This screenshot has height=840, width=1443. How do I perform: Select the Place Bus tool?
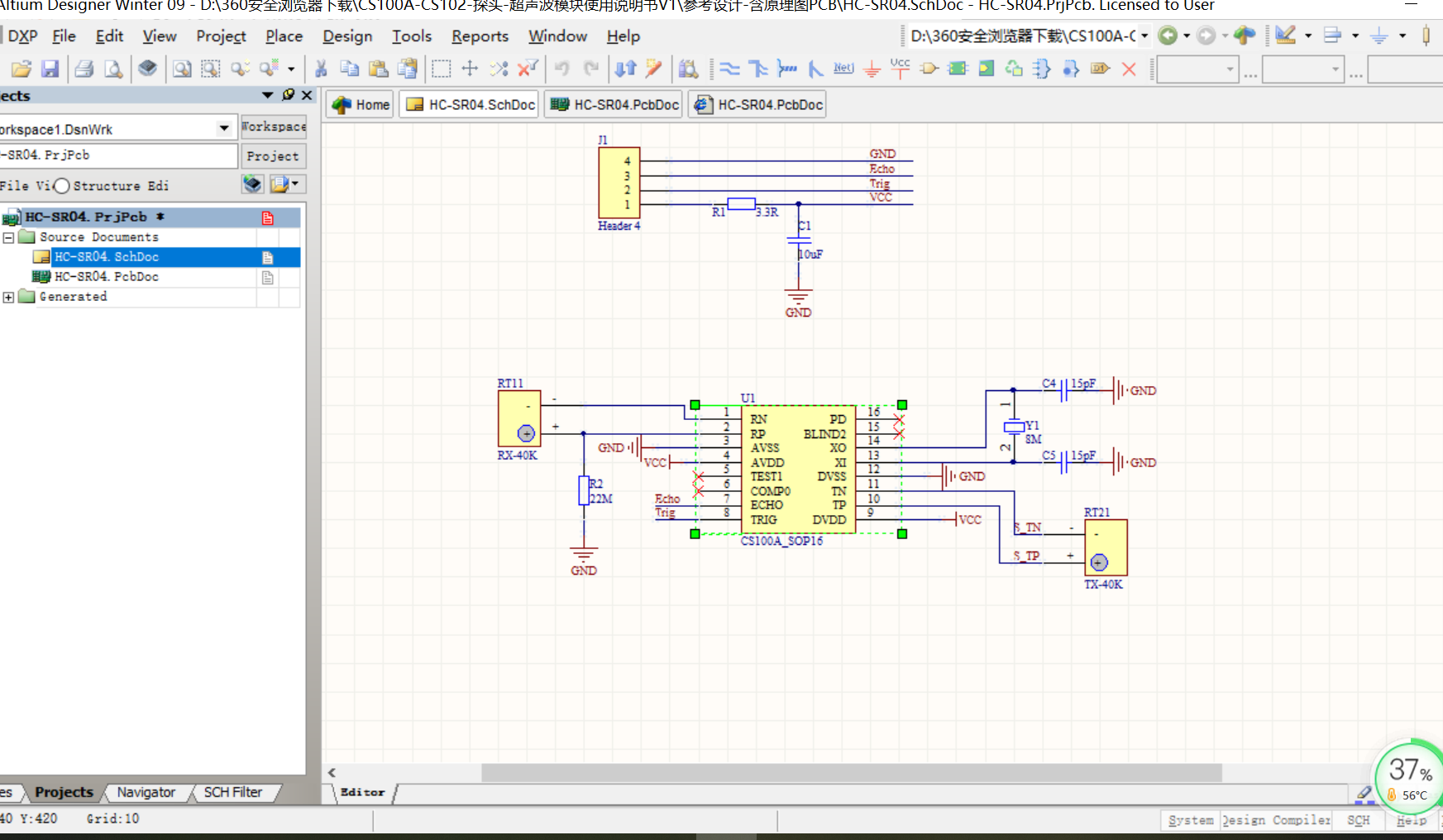click(758, 69)
